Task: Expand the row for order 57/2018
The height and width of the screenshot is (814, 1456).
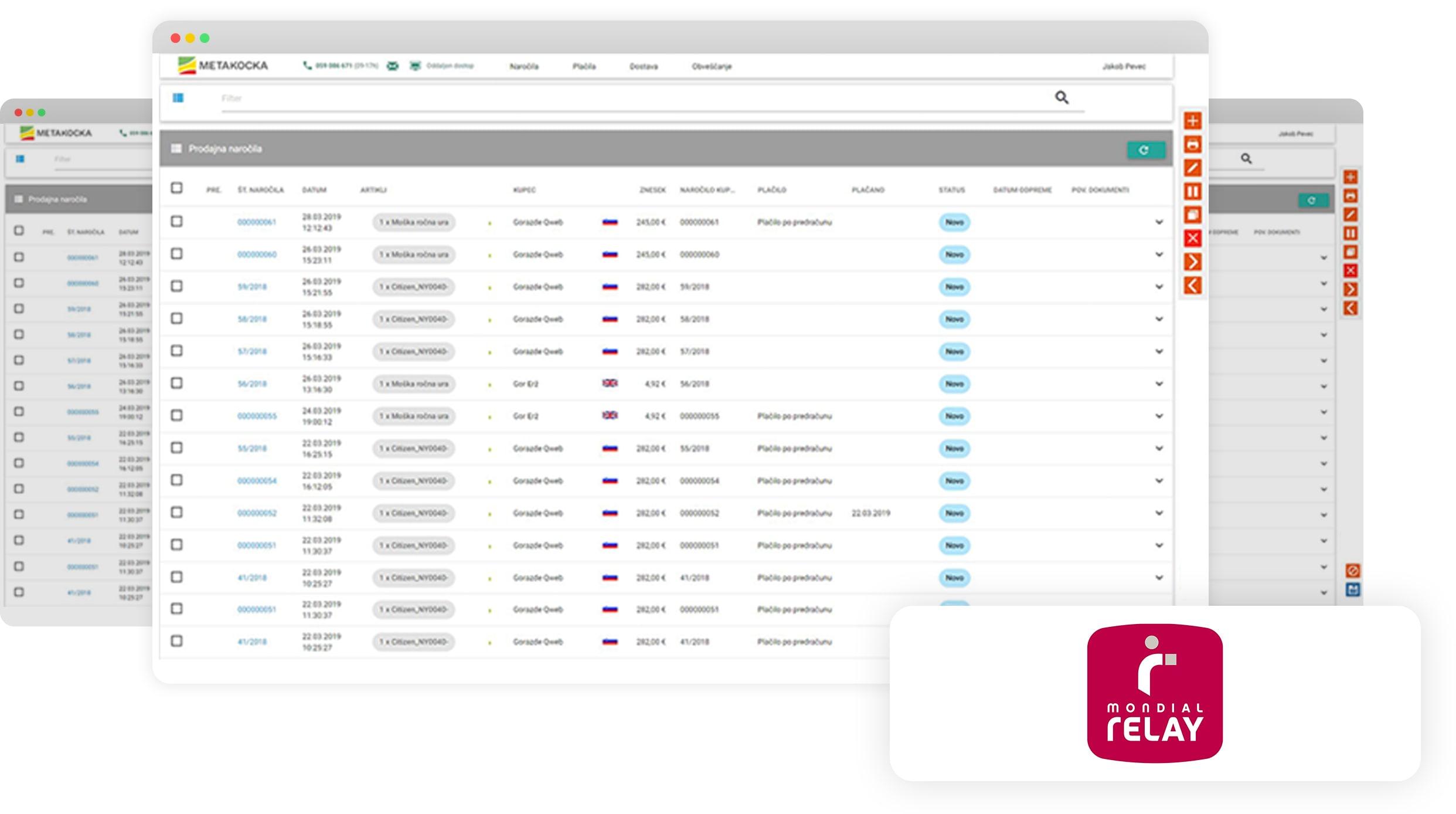Action: [x=1159, y=351]
